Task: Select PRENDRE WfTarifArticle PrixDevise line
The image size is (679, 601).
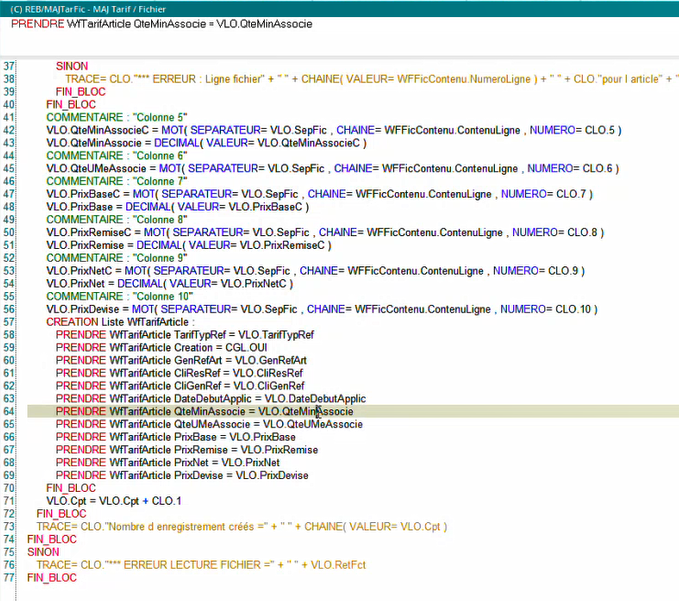Action: point(182,475)
